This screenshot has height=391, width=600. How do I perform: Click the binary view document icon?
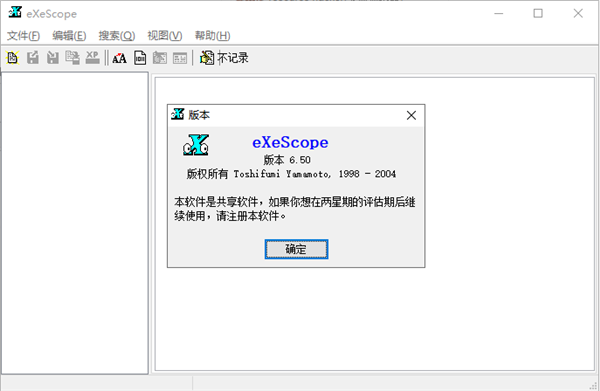[140, 58]
